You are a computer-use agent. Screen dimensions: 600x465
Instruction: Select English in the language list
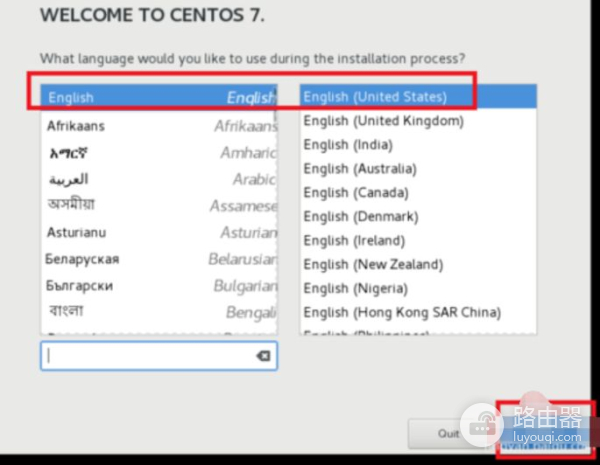pos(160,98)
